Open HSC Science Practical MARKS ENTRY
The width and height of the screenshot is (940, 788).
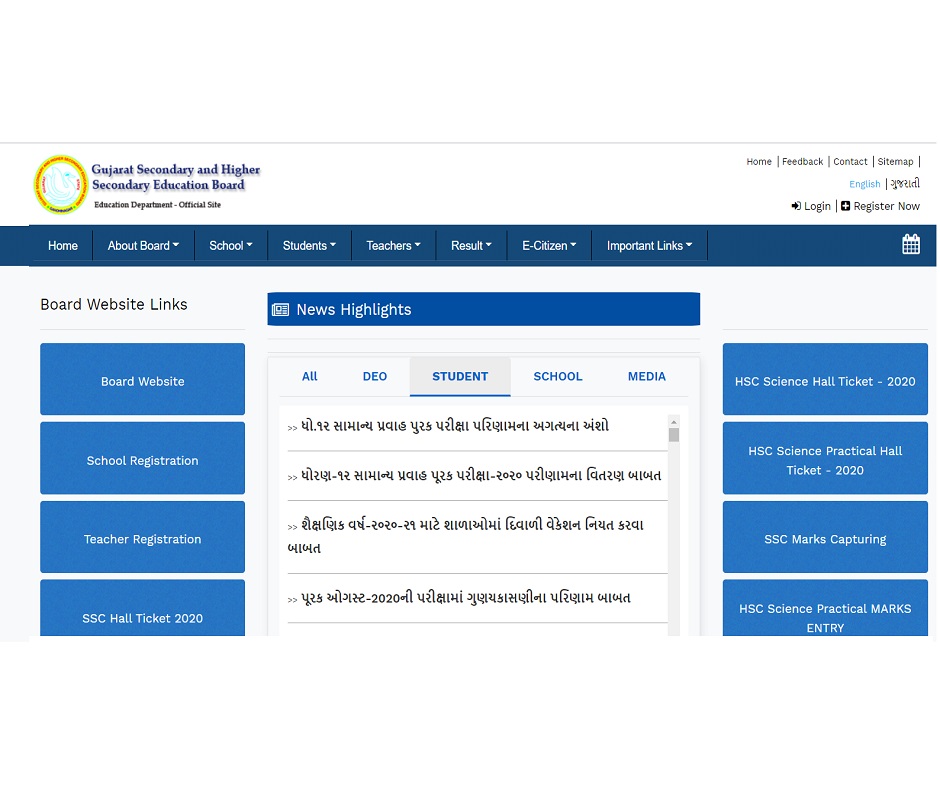tap(825, 607)
